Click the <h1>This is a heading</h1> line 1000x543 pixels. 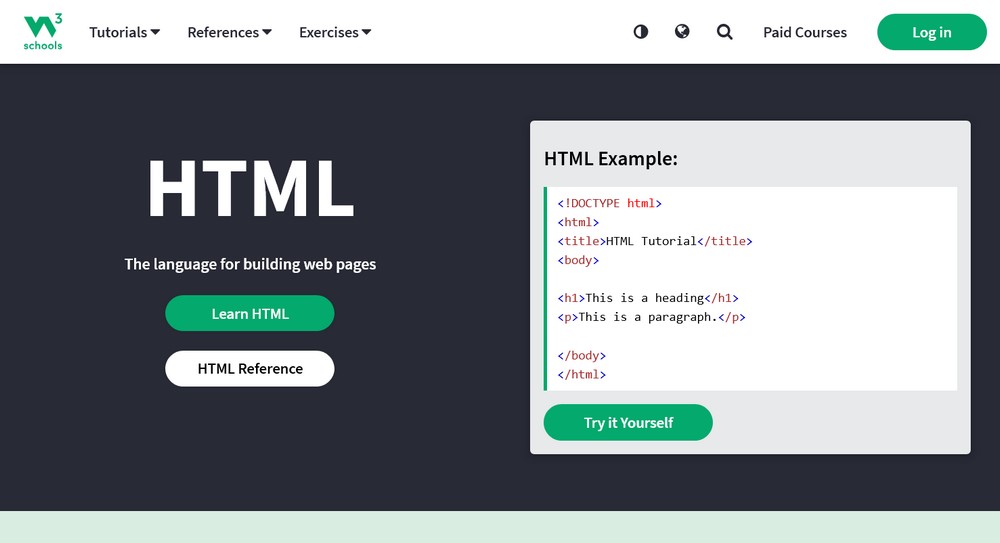point(648,298)
